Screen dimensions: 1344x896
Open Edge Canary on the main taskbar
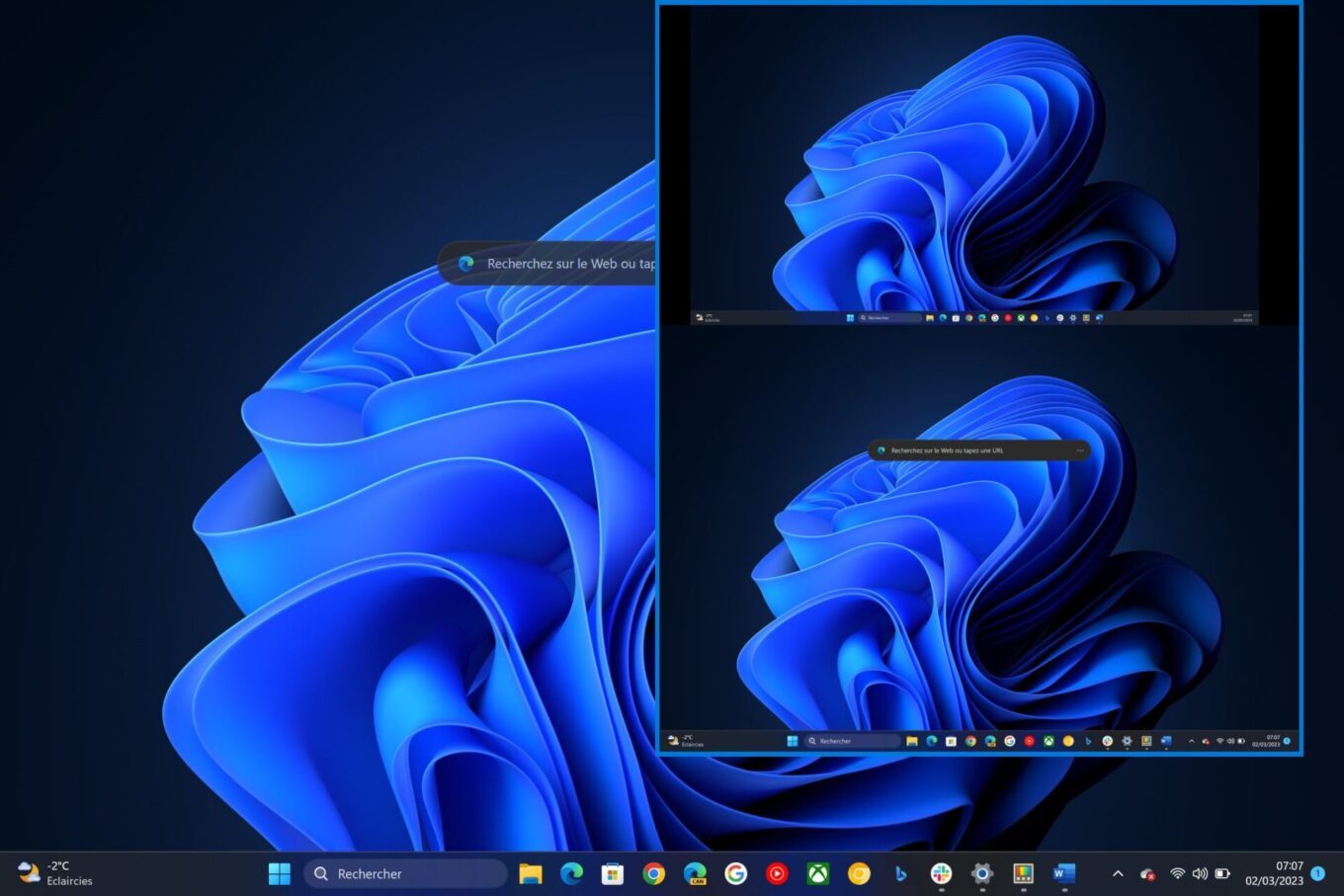(x=695, y=873)
